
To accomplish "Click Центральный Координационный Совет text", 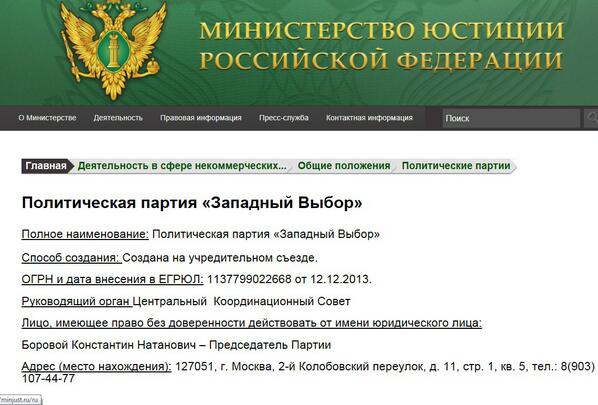I will [241, 302].
